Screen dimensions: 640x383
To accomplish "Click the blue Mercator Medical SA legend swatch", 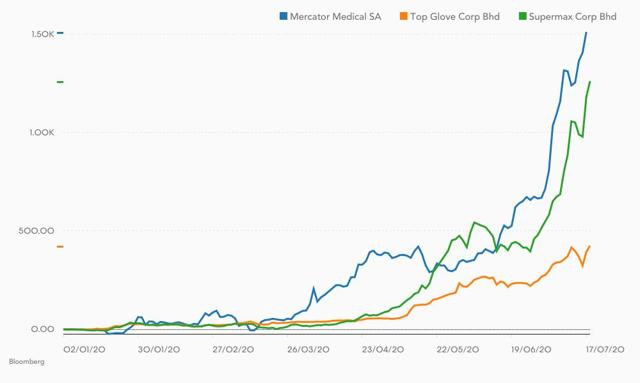I will pos(283,16).
